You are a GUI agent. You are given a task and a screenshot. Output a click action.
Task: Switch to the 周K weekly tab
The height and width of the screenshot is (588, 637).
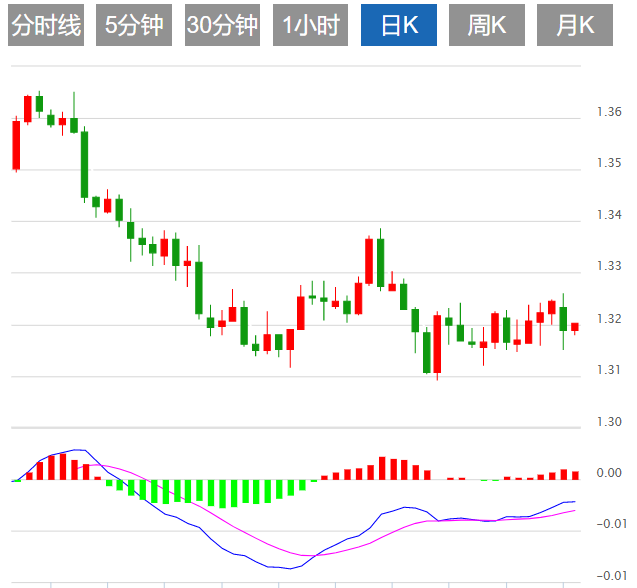tap(487, 25)
